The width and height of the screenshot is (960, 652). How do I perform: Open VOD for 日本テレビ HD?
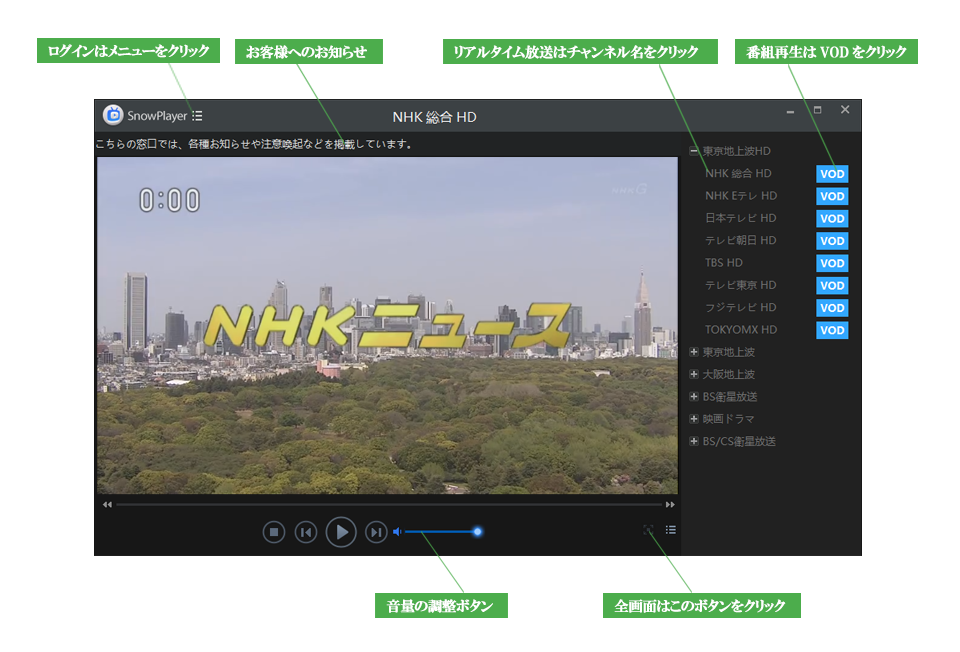tap(832, 219)
